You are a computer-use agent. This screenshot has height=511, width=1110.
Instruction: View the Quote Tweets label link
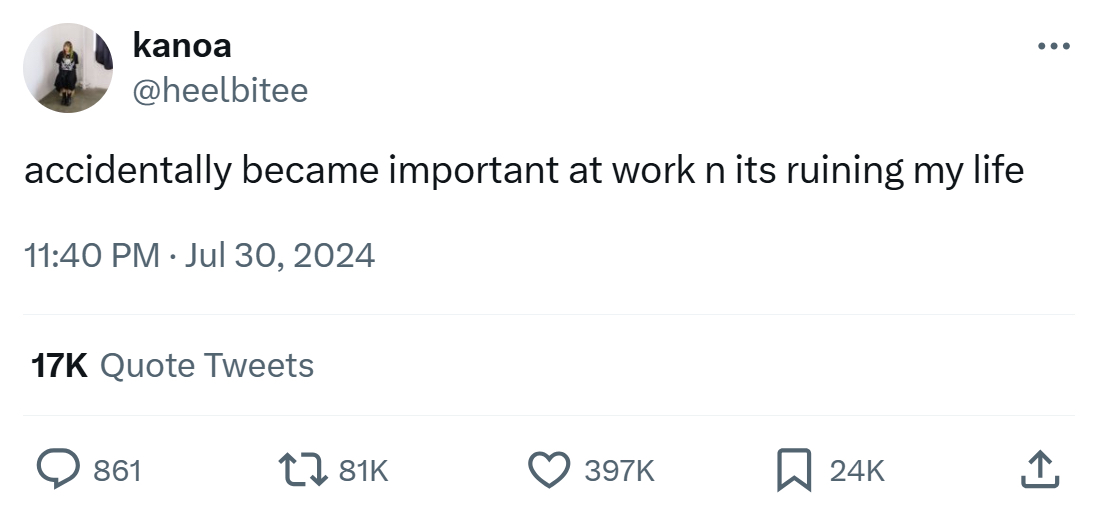coord(207,366)
